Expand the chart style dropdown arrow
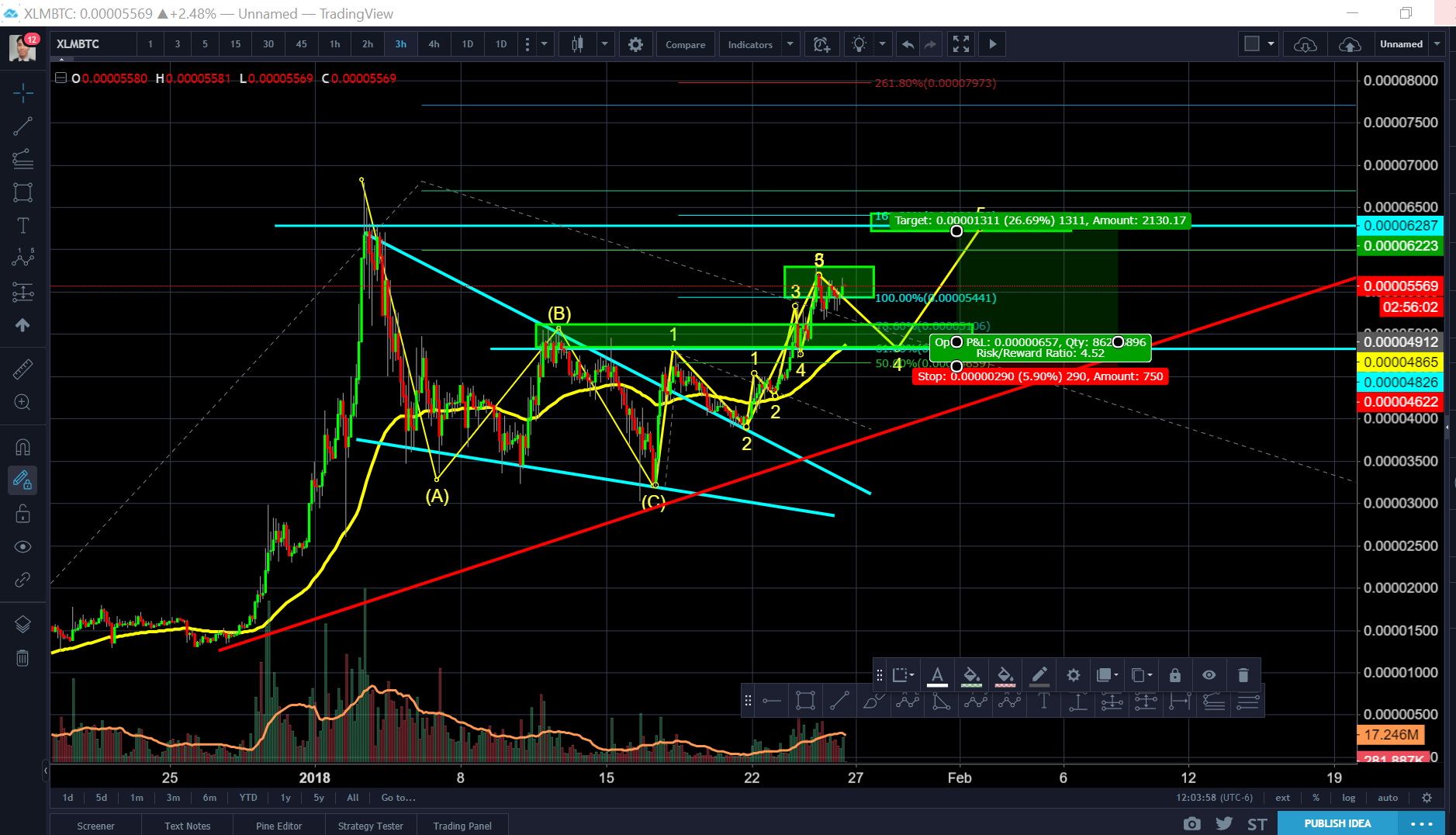 pos(604,44)
